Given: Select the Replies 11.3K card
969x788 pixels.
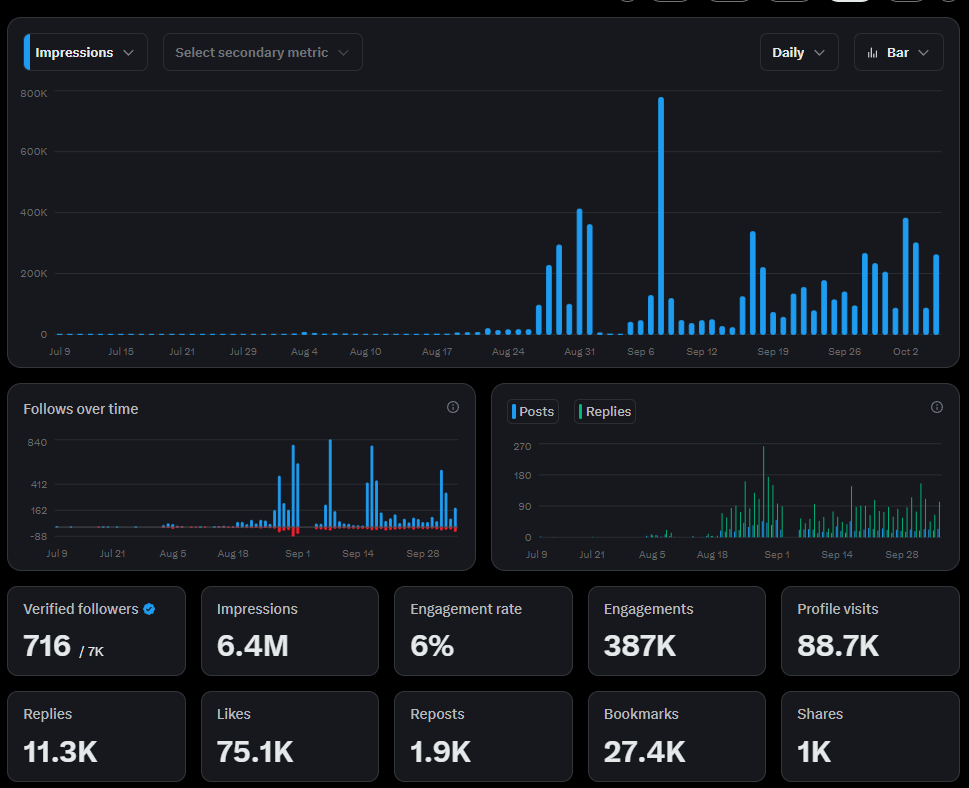Looking at the screenshot, I should 96,736.
